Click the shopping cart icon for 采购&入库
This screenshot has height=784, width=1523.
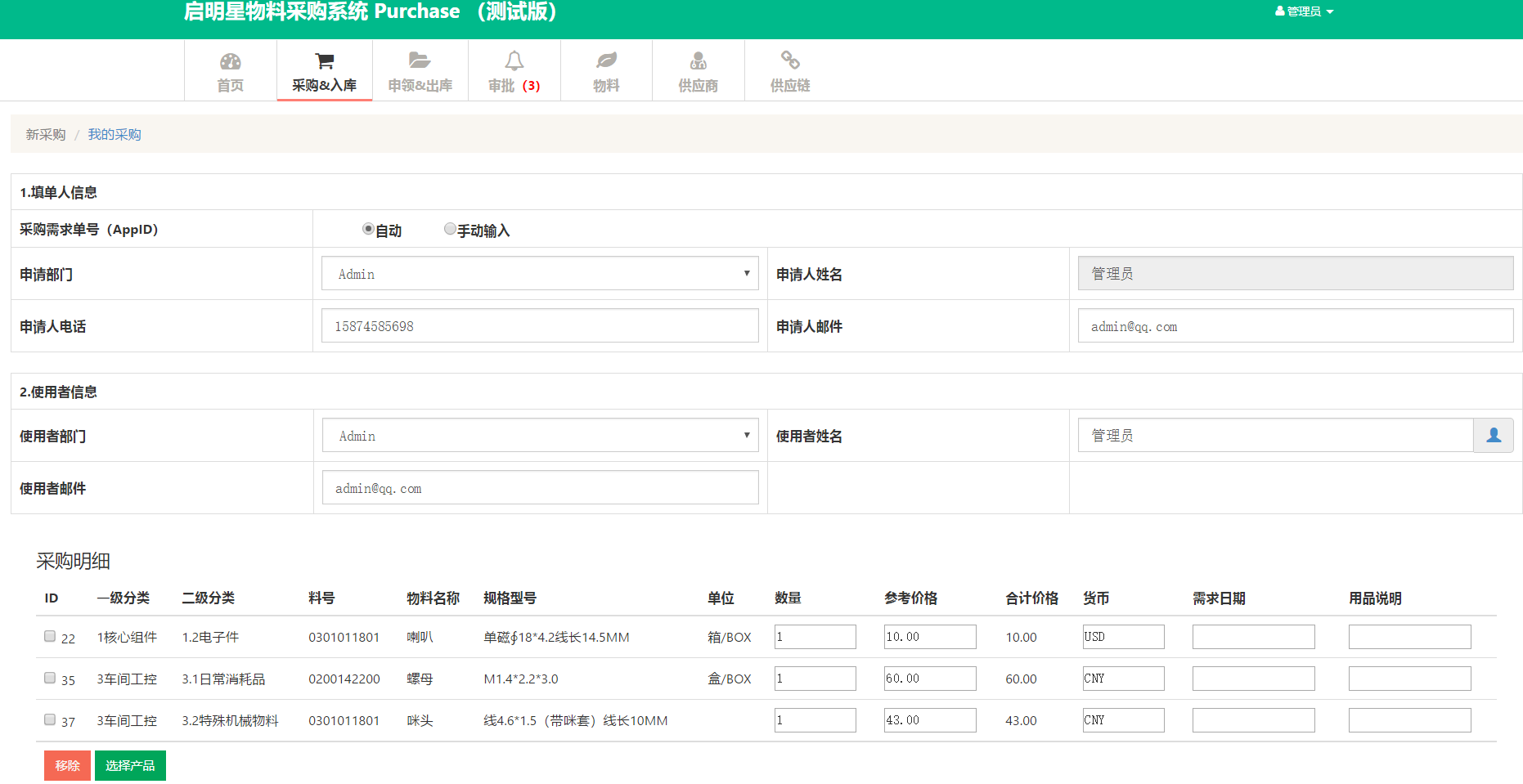click(324, 61)
